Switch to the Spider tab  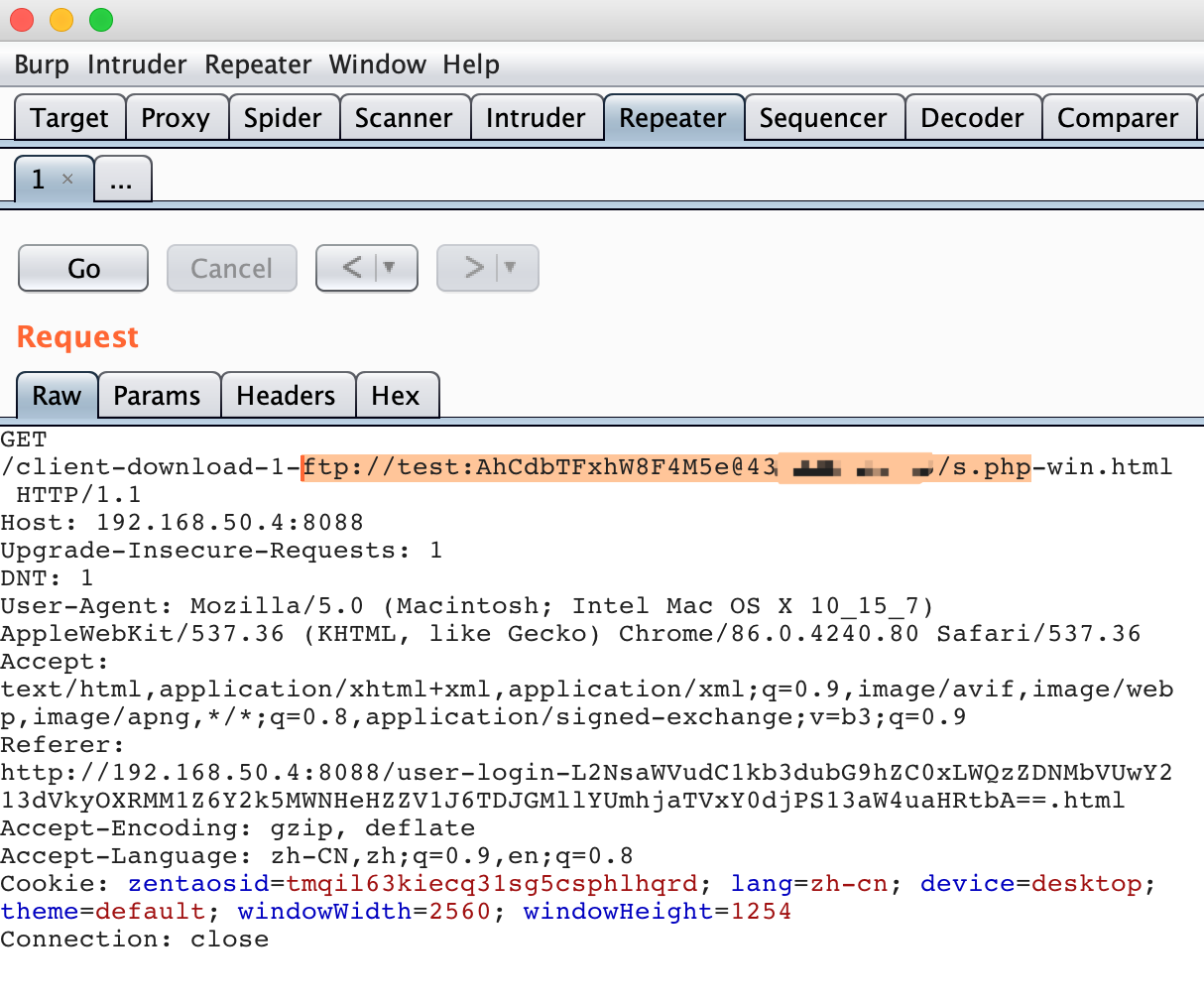point(283,118)
